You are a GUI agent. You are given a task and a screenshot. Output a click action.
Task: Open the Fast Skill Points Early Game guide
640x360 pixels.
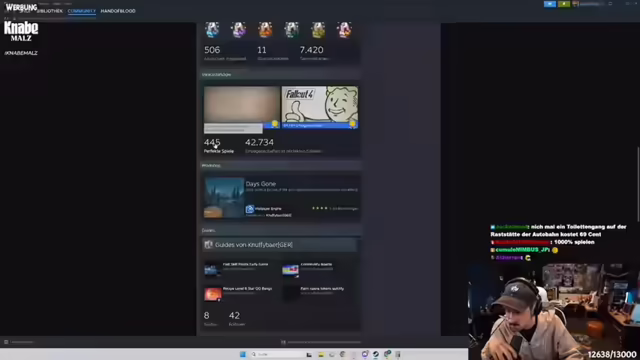click(245, 264)
